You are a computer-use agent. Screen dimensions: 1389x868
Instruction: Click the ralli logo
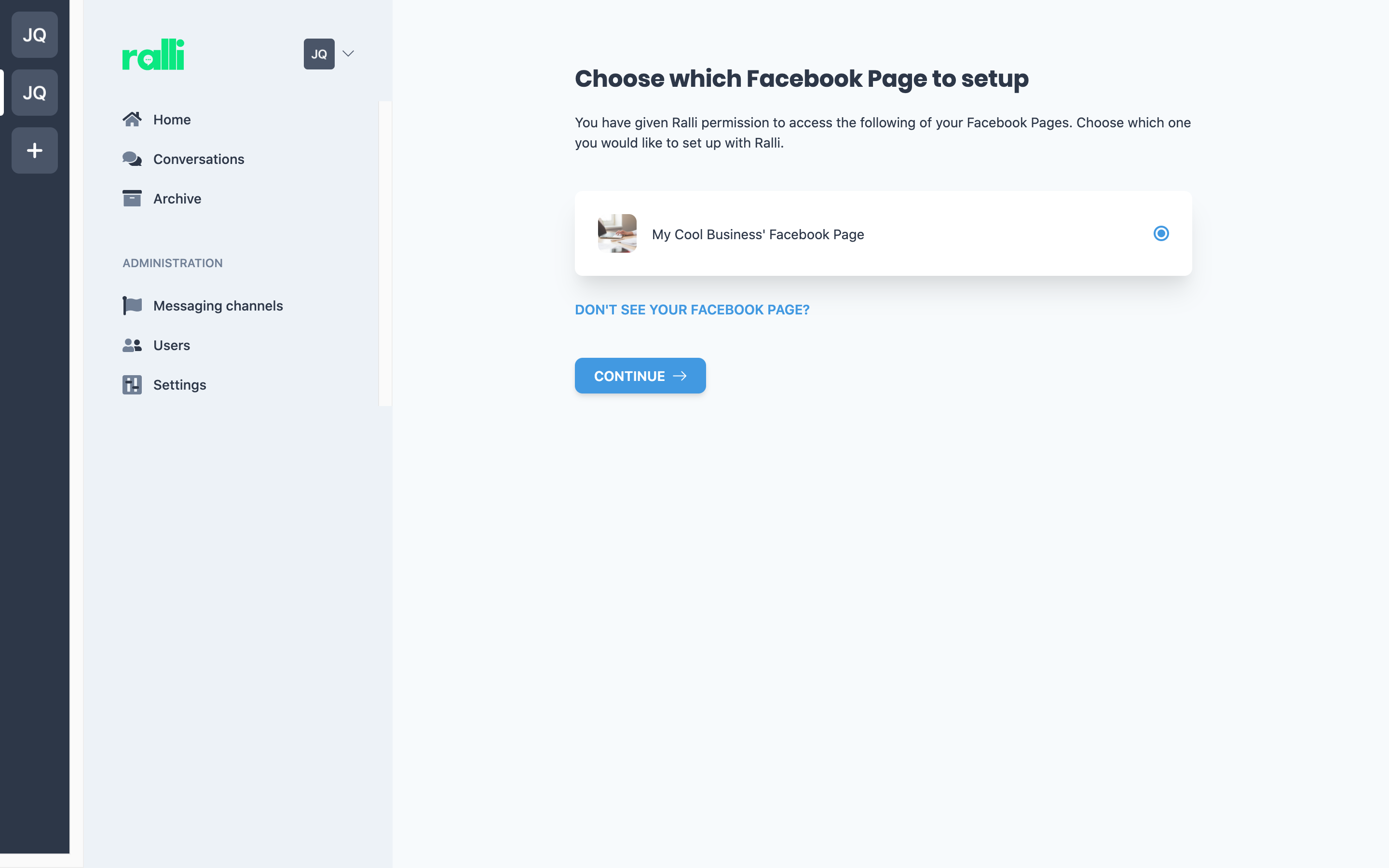(x=153, y=54)
